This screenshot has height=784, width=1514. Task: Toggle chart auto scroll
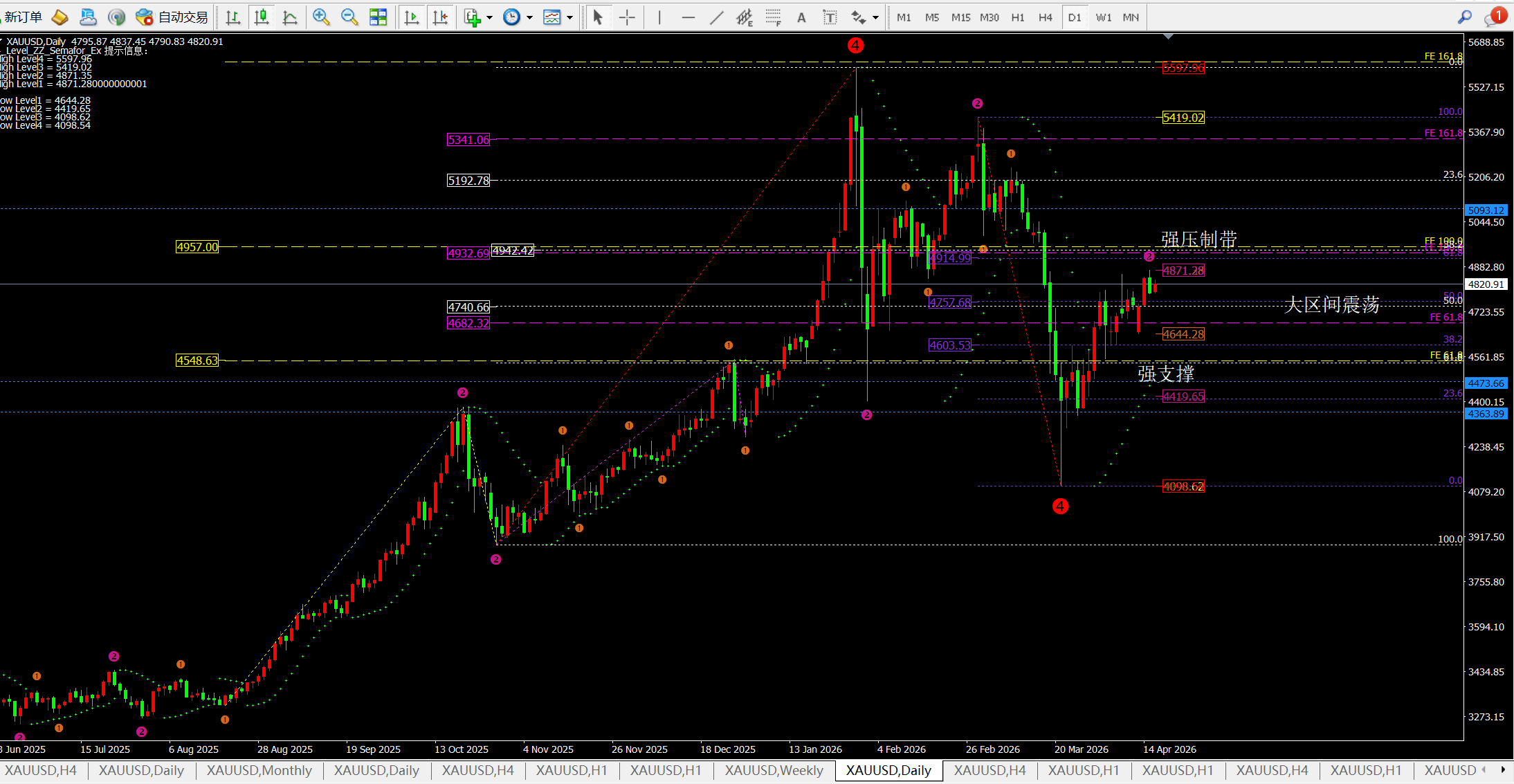[412, 17]
